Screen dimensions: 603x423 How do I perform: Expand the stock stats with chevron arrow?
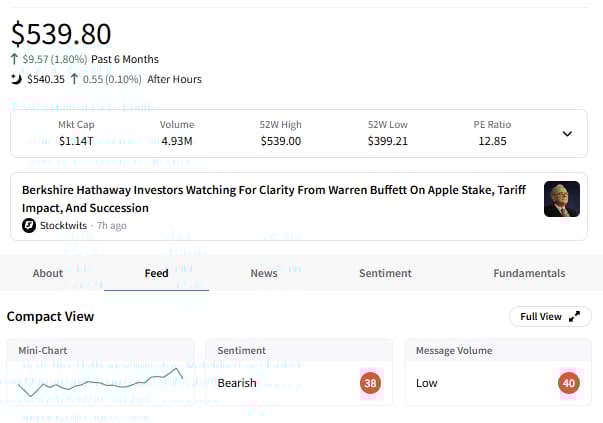tap(567, 134)
